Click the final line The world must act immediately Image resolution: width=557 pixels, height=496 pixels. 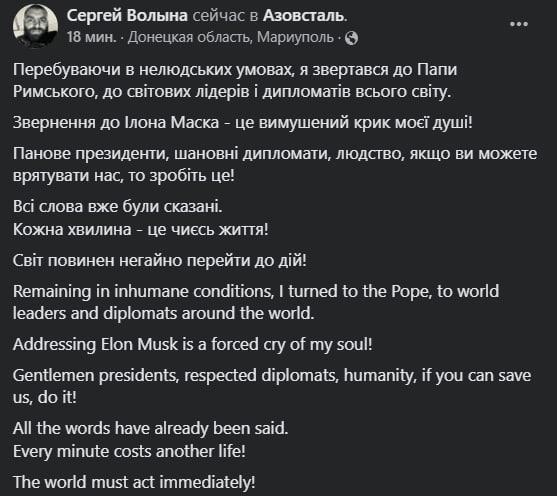134,482
